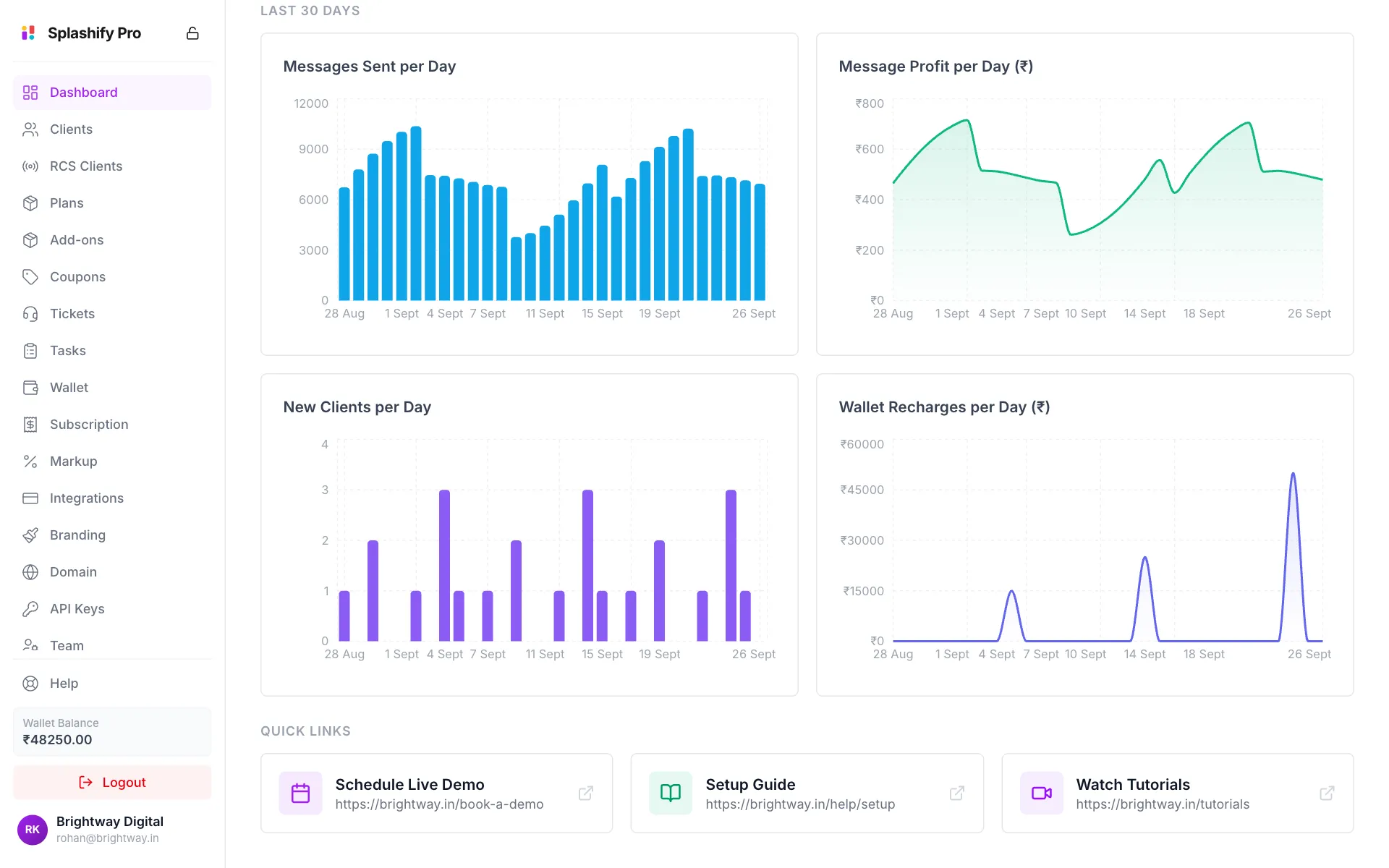This screenshot has height=868, width=1389.
Task: Click the Add-ons package icon
Action: coord(30,240)
